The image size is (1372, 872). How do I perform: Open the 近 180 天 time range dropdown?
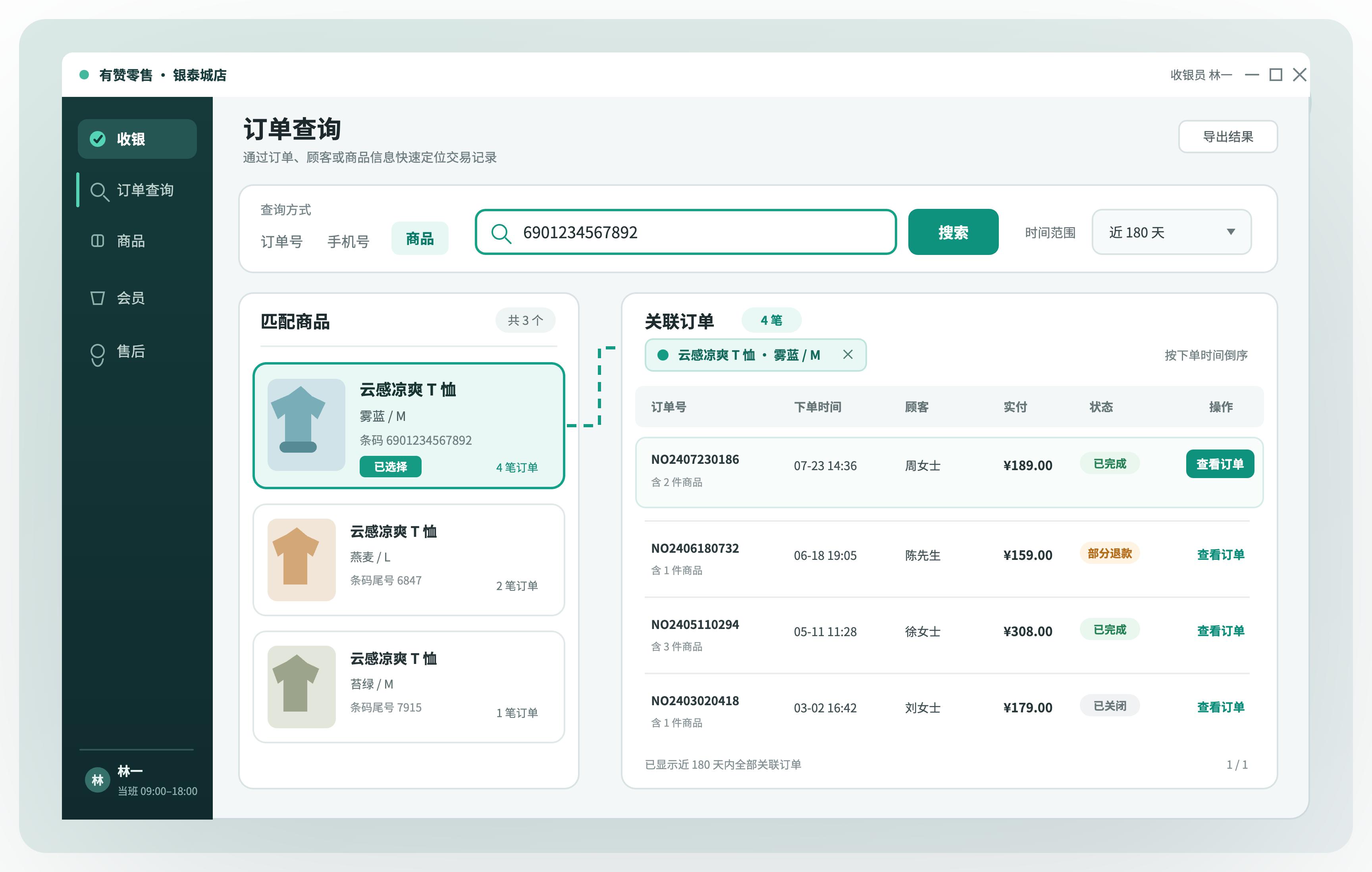1172,232
